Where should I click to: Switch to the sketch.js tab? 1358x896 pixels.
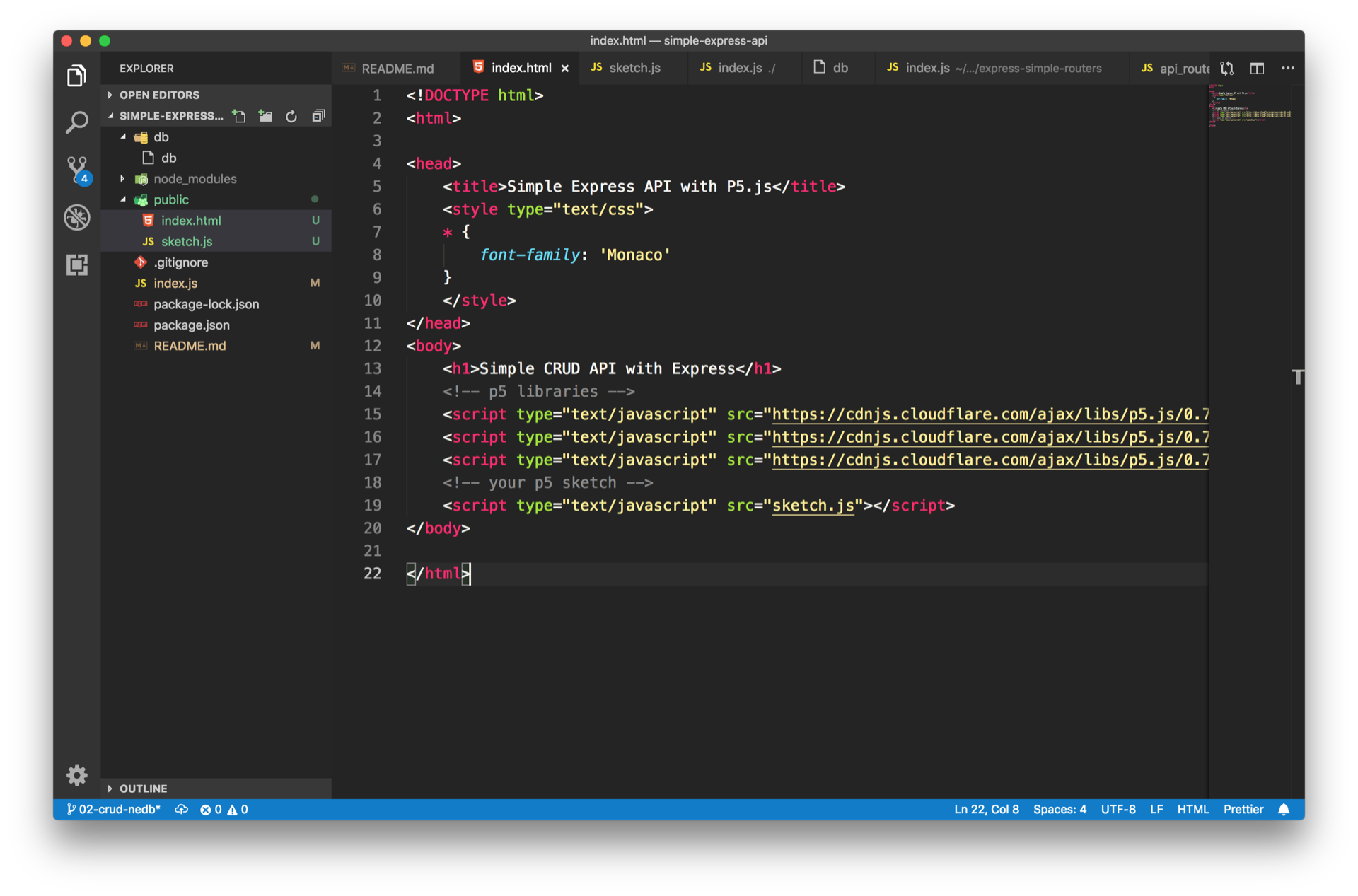pos(634,68)
